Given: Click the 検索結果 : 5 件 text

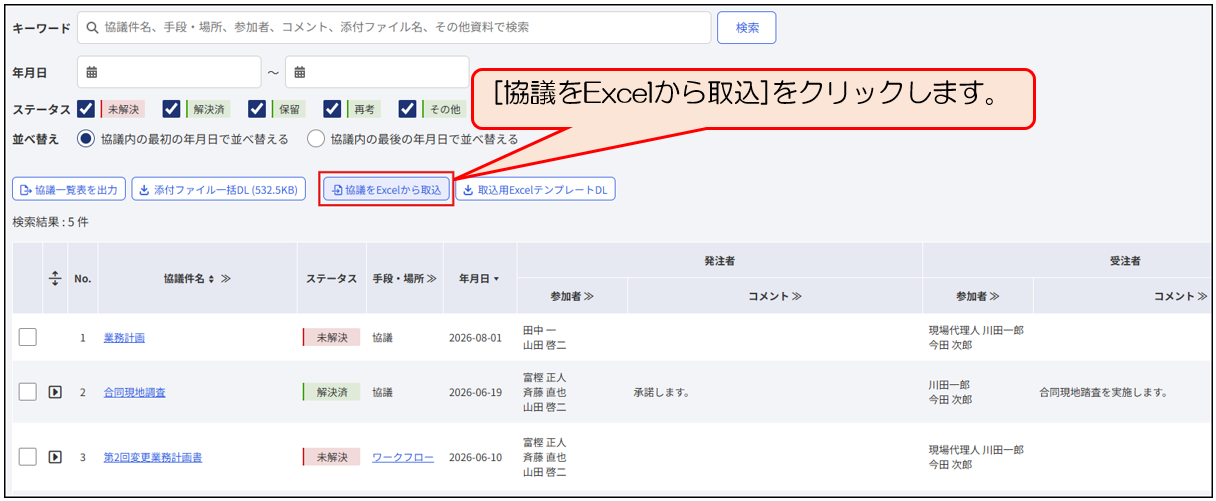Looking at the screenshot, I should (x=50, y=222).
